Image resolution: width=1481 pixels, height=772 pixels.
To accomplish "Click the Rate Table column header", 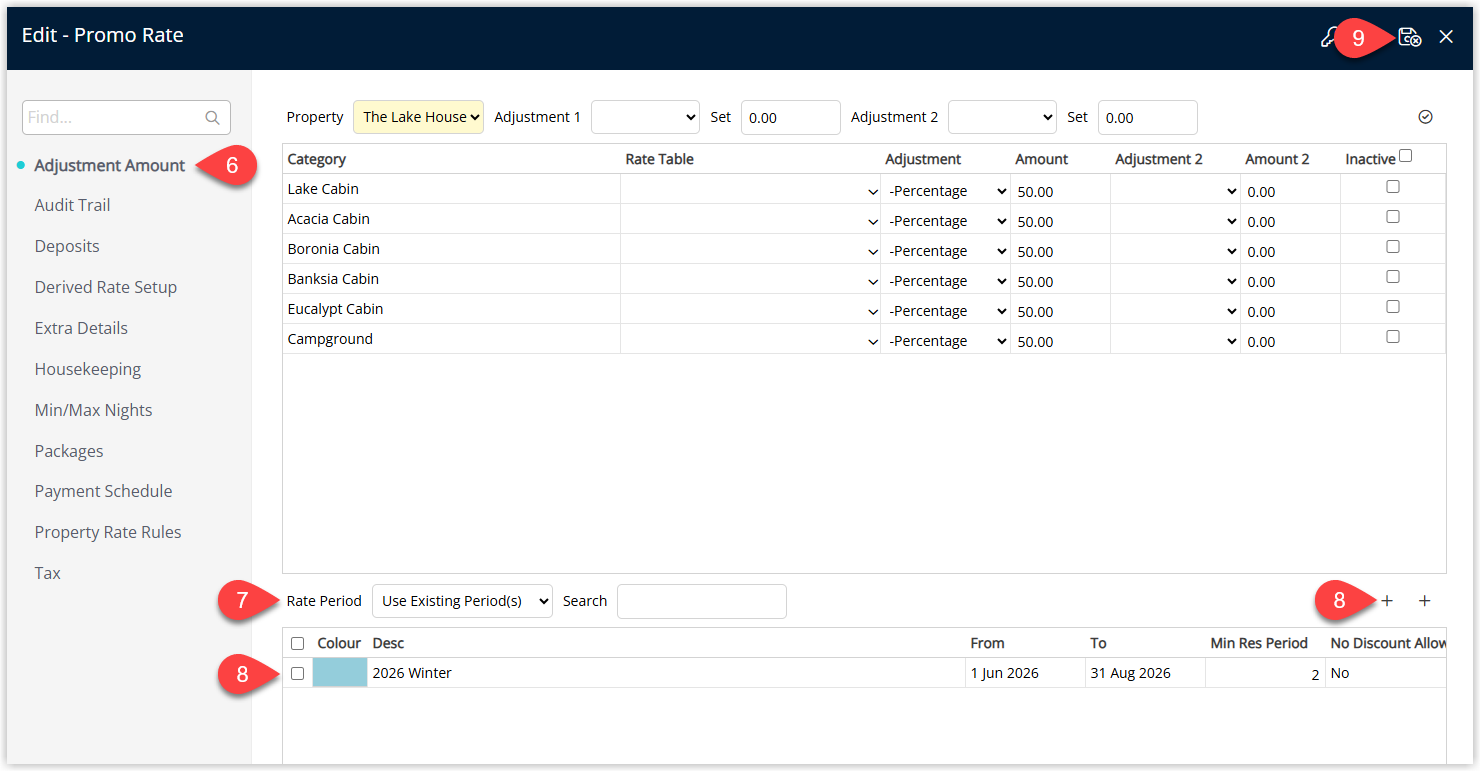I will (x=659, y=159).
